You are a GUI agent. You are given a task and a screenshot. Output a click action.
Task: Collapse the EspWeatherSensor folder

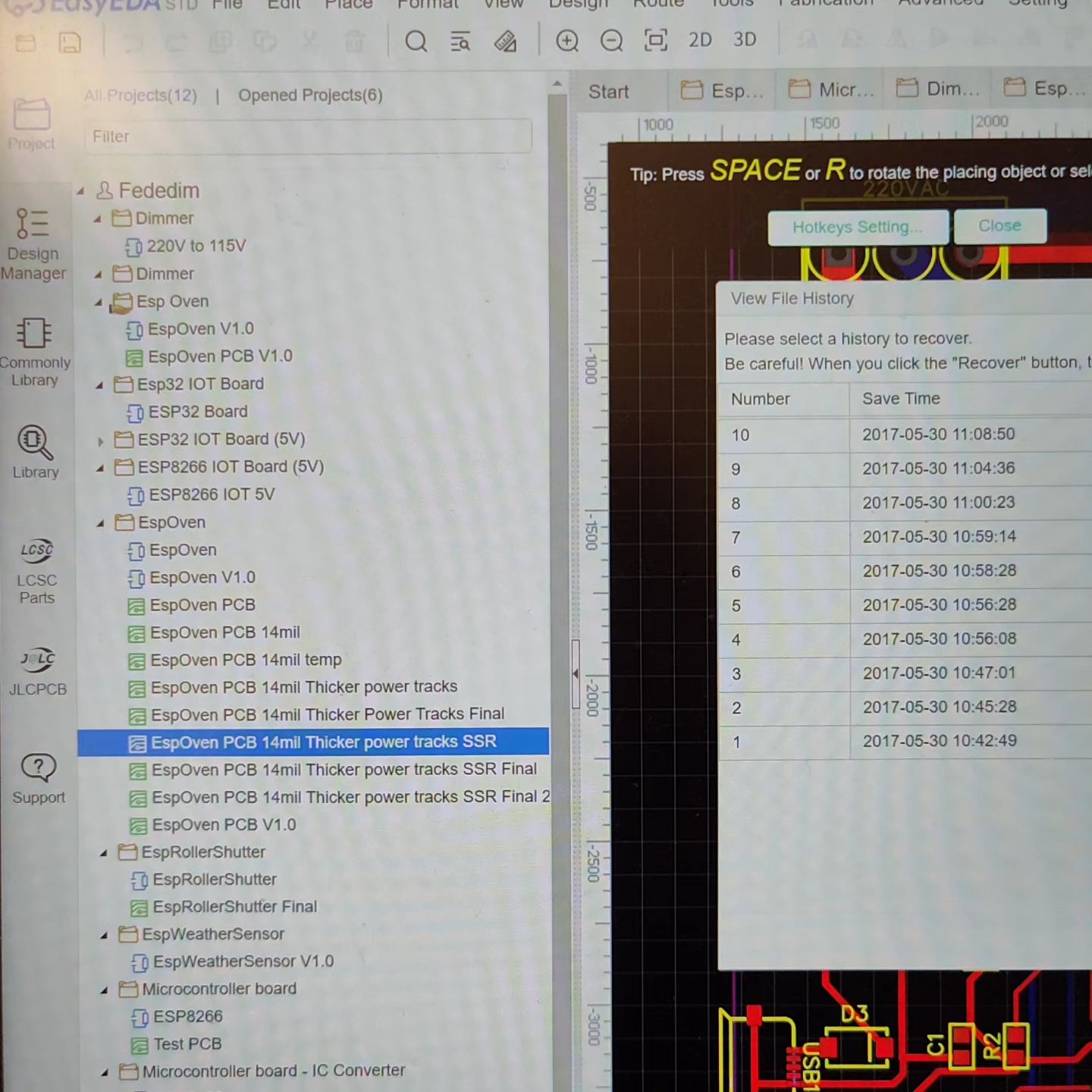tap(105, 935)
